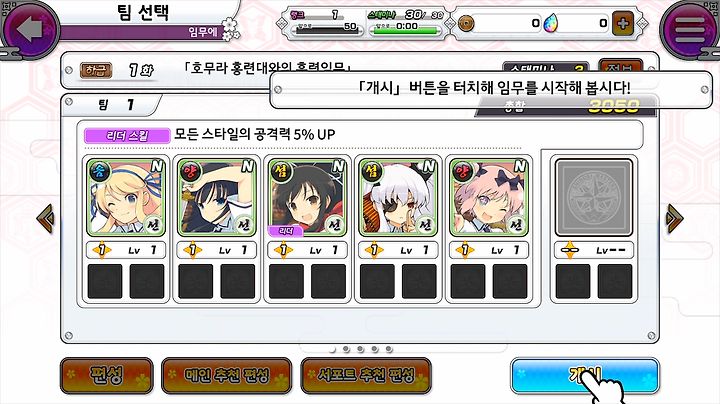Viewport: 720px width, 404px height.
Task: Tap first equipment slot under blonde character
Action: pyautogui.click(x=105, y=281)
